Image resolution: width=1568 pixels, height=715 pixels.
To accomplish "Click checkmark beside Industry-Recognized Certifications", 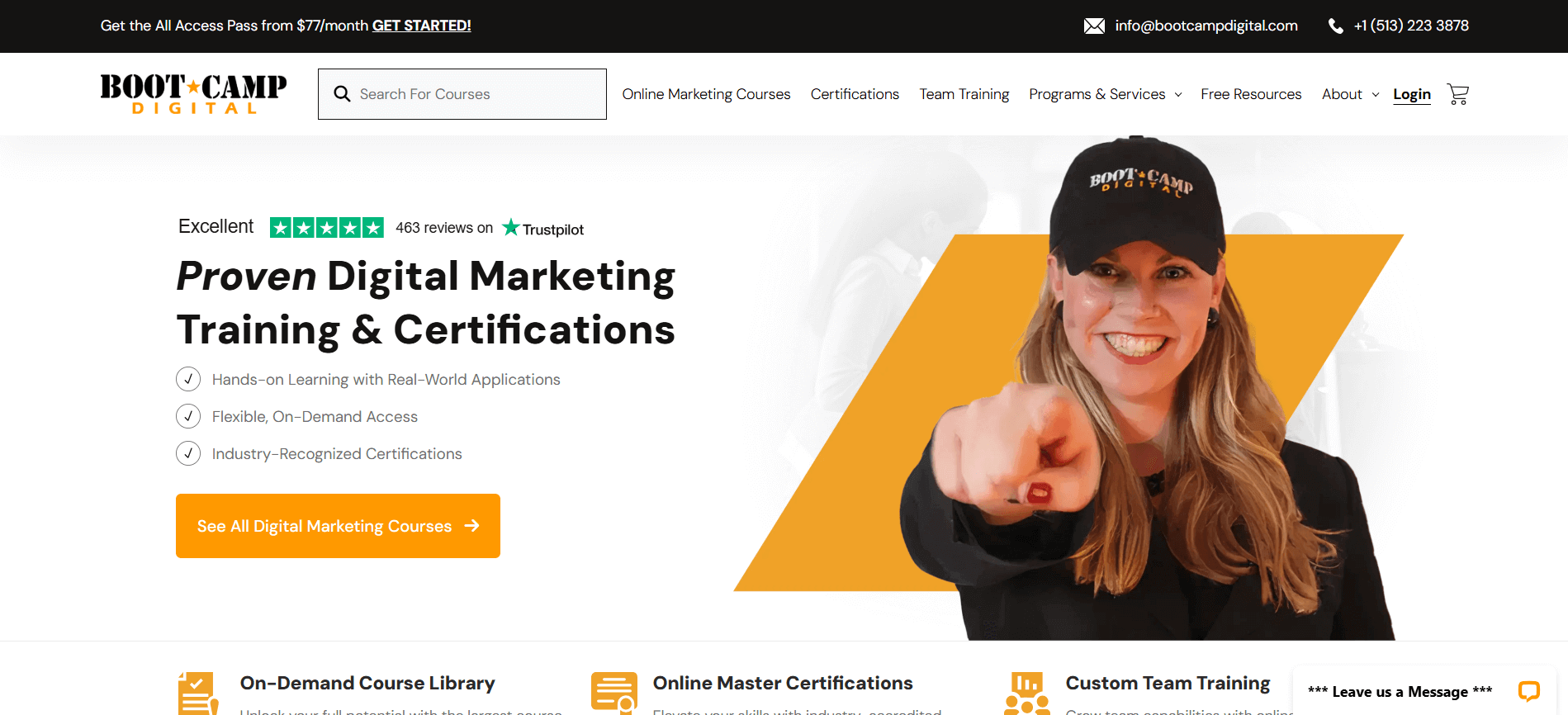I will click(x=188, y=453).
